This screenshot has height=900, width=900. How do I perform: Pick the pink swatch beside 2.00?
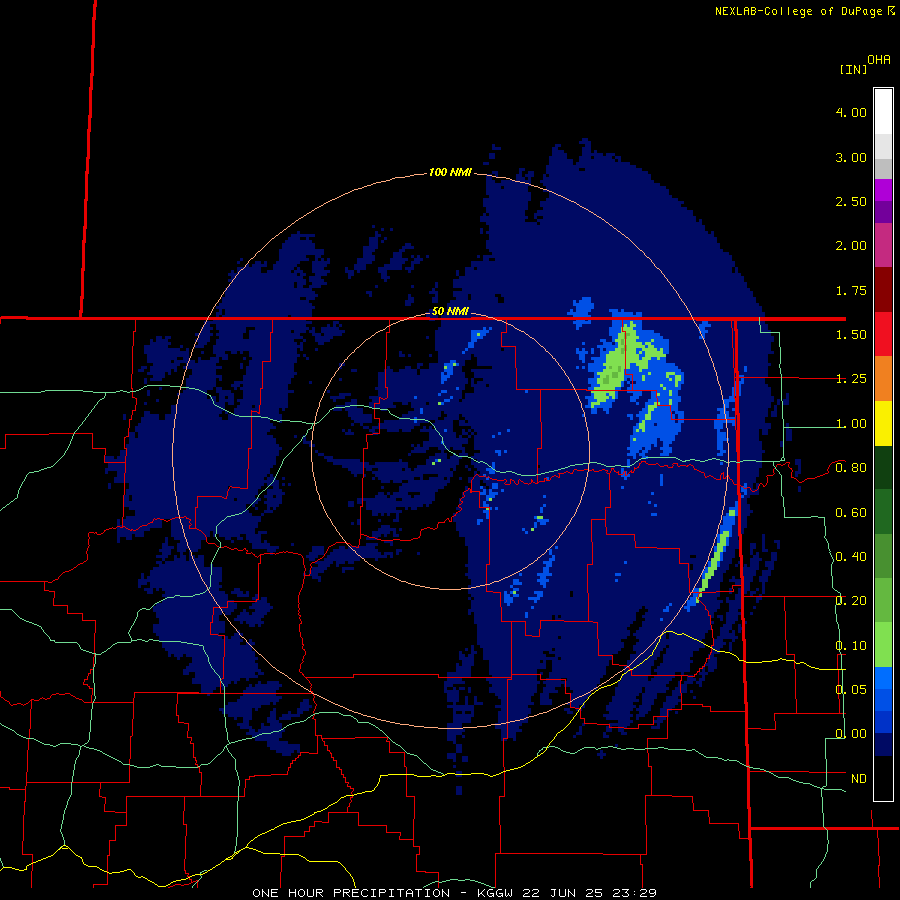point(883,246)
